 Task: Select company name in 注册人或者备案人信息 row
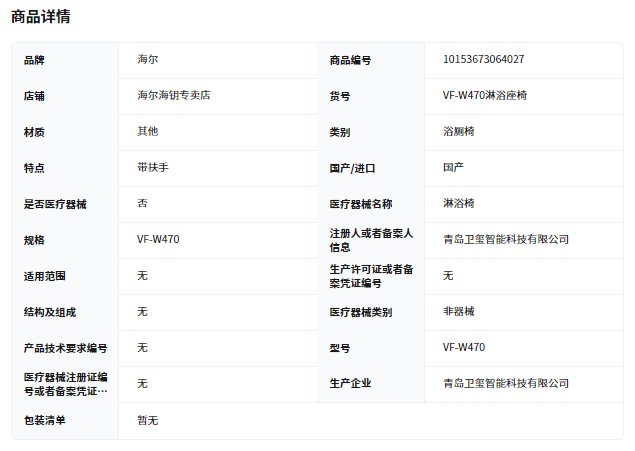point(506,240)
